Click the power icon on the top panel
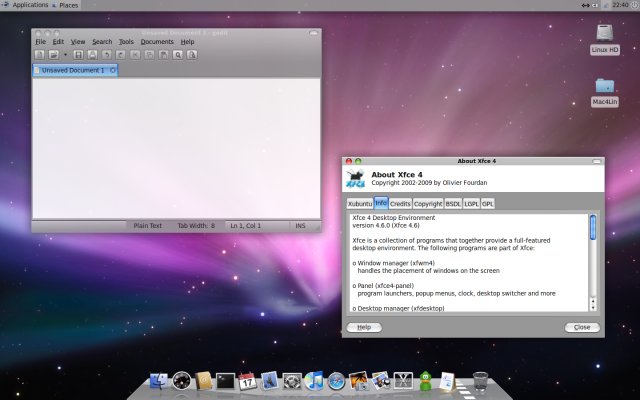The width and height of the screenshot is (640, 400). point(636,5)
